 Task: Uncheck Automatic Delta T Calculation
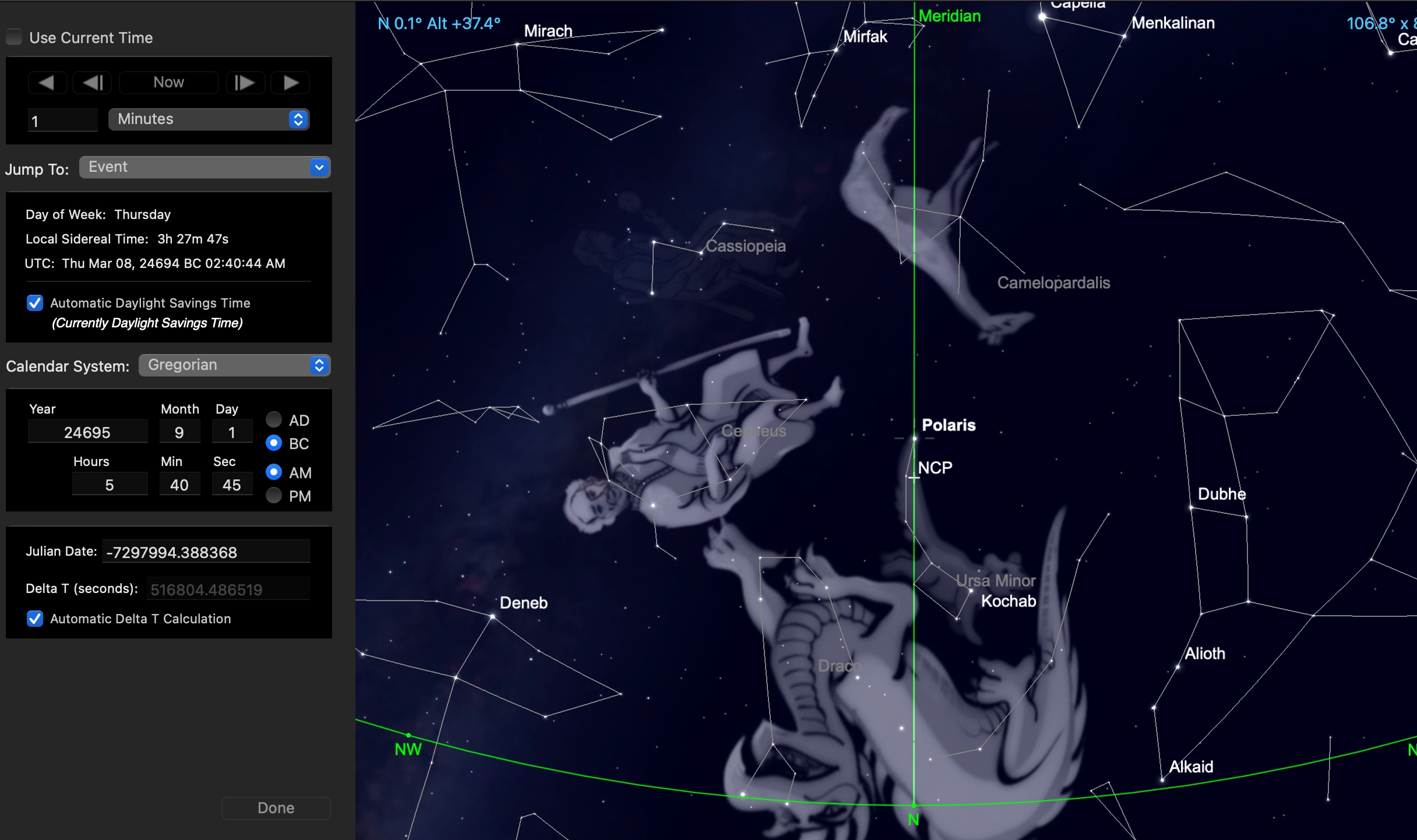(x=35, y=619)
